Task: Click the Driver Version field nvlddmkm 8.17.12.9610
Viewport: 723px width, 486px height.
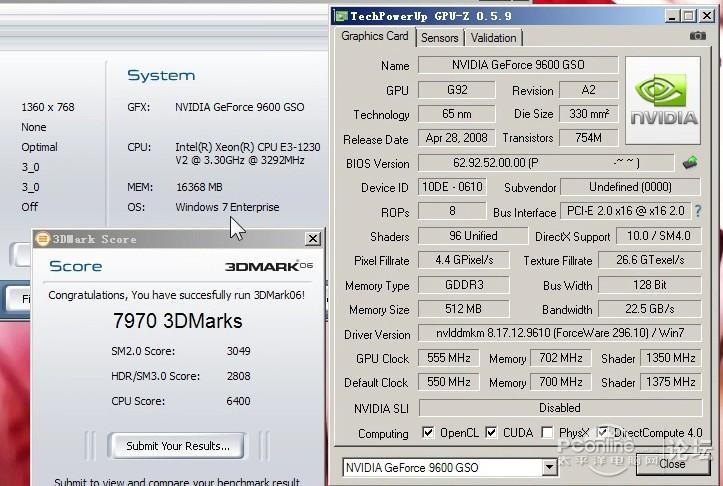Action: 560,332
